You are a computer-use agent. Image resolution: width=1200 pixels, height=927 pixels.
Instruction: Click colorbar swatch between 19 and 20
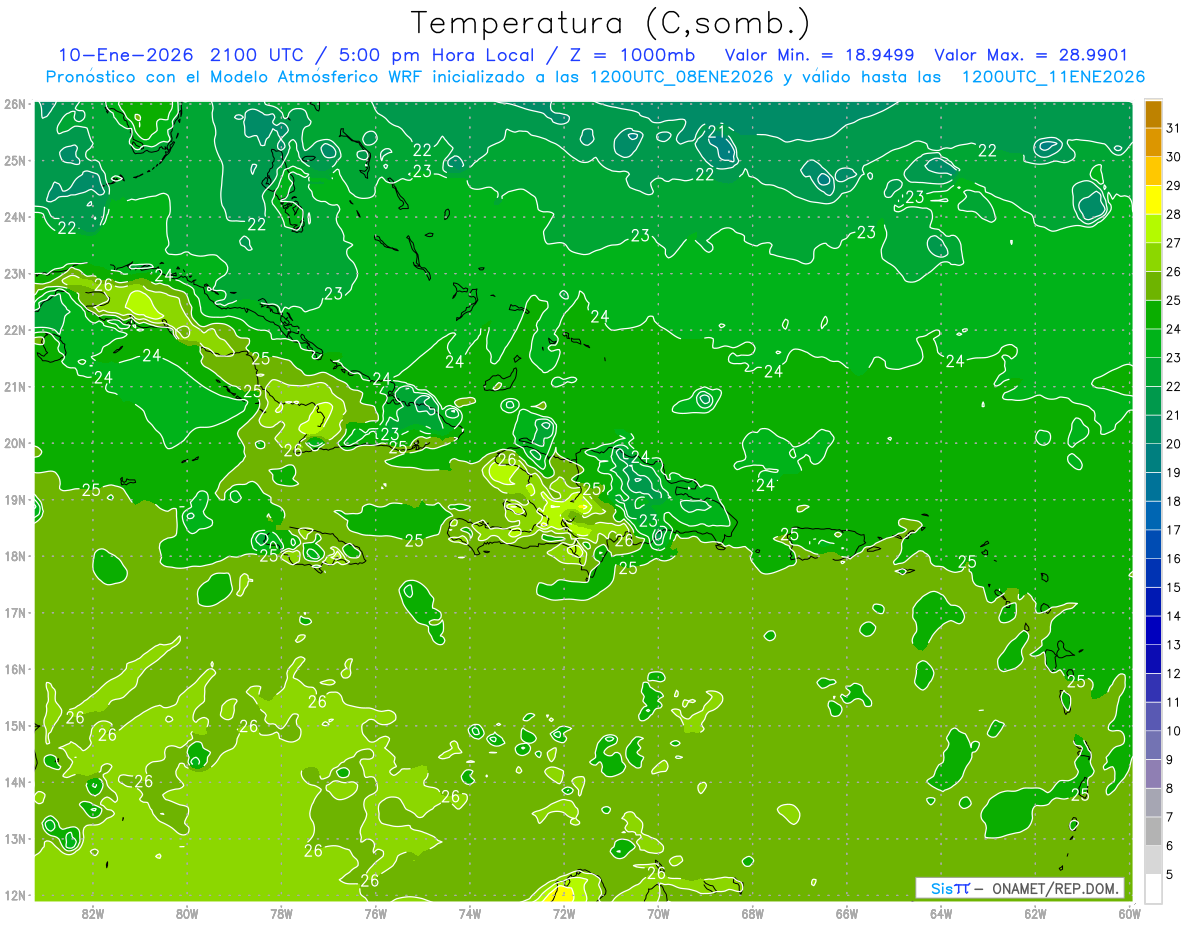(x=1153, y=458)
